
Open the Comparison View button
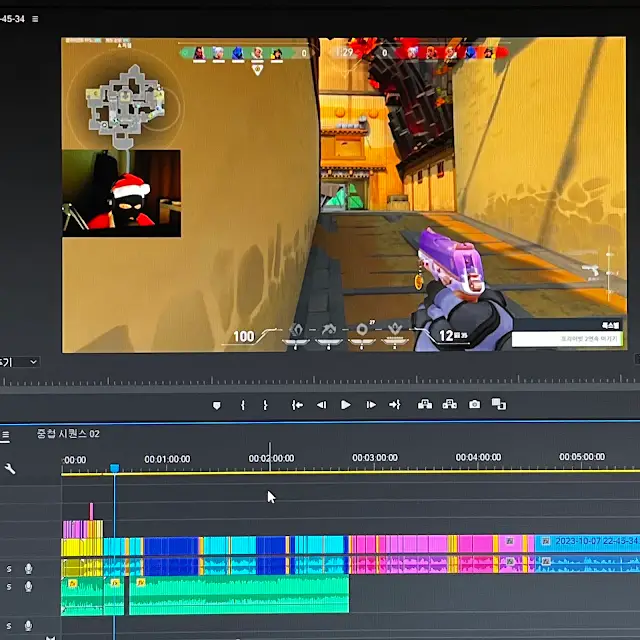coord(499,404)
